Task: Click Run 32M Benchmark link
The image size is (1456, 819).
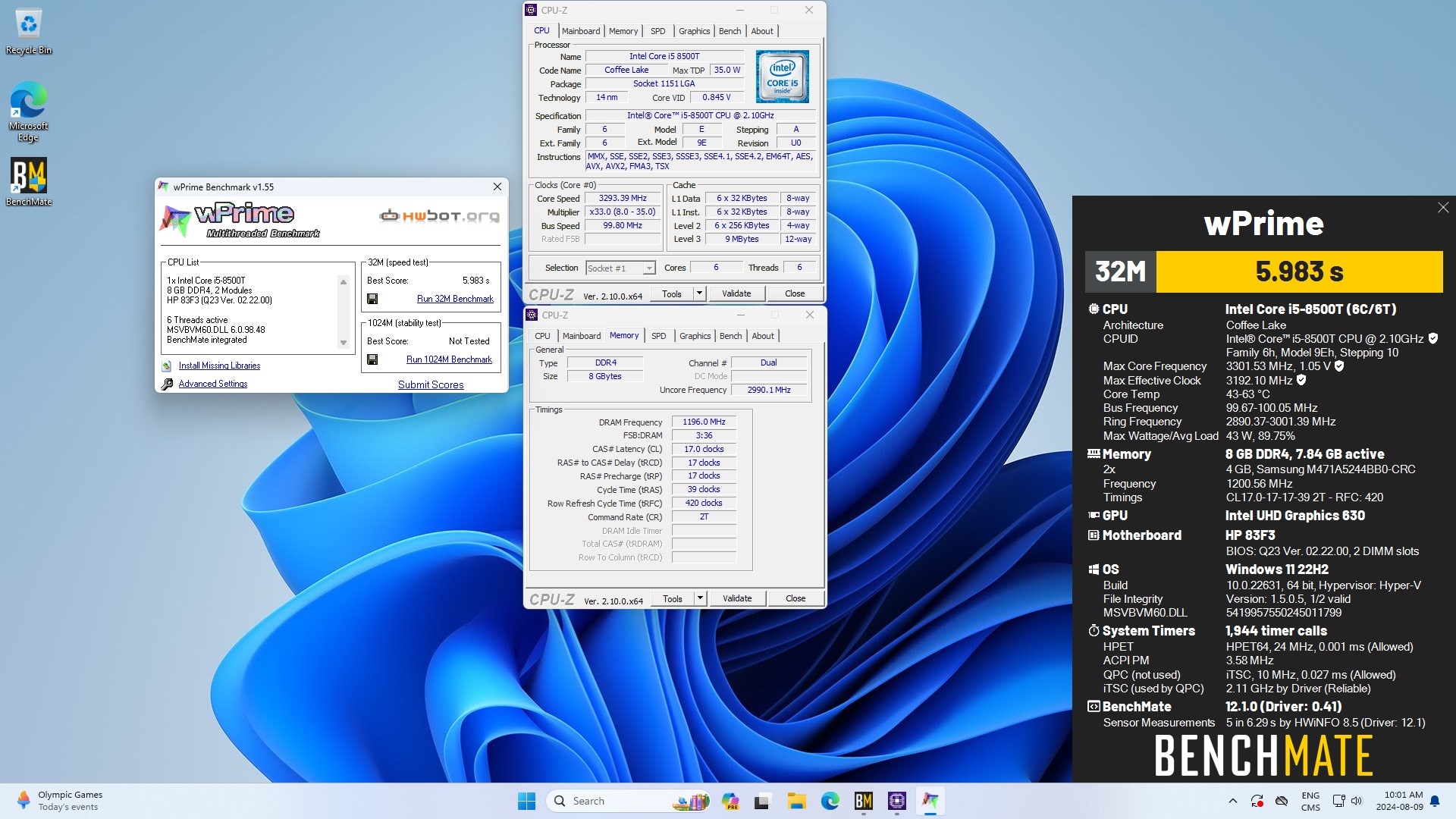Action: click(455, 299)
